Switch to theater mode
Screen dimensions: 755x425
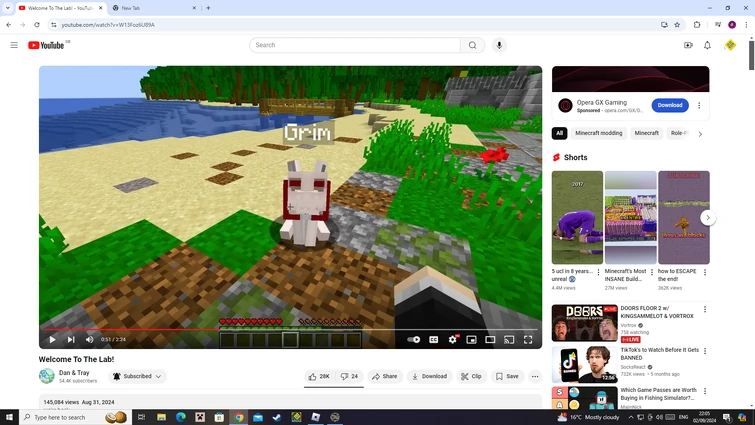pyautogui.click(x=490, y=339)
